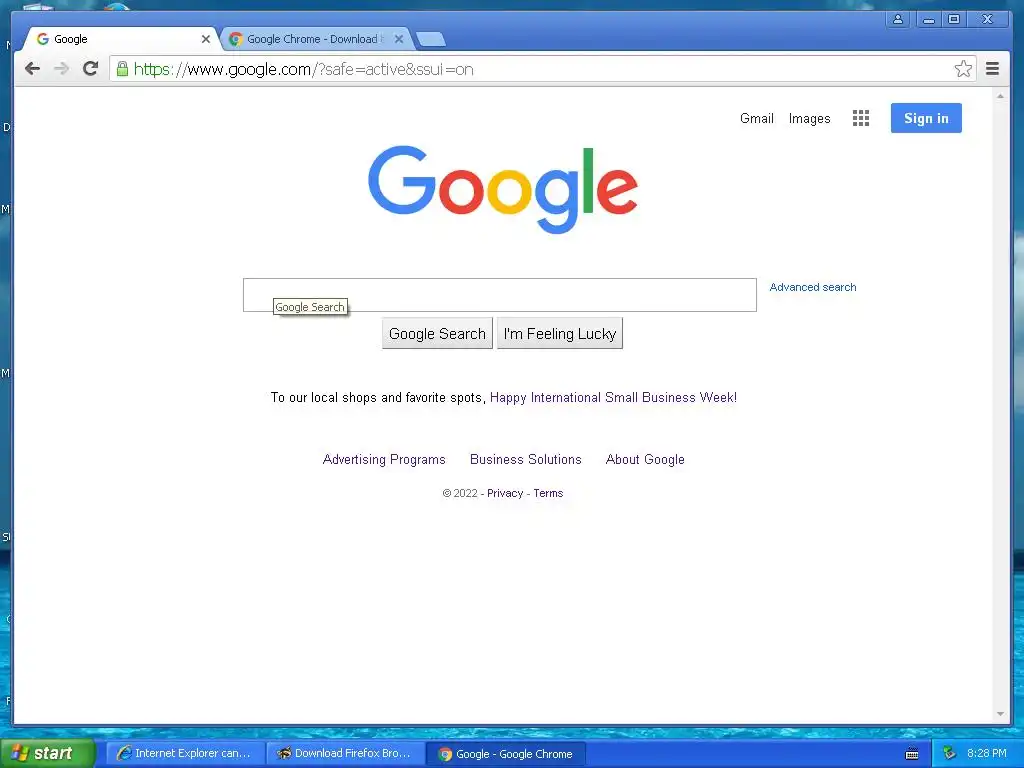This screenshot has width=1024, height=768.
Task: Click the network tray icon beside clock
Action: [949, 754]
